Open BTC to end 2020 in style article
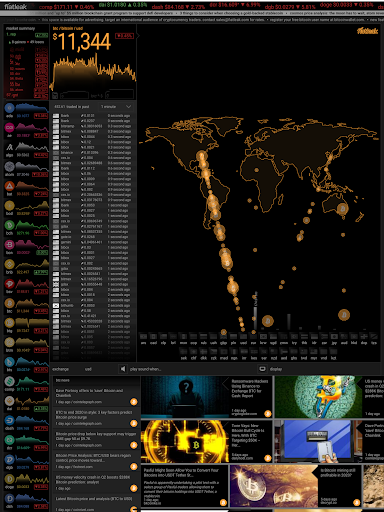The width and height of the screenshot is (384, 512). click(96, 417)
